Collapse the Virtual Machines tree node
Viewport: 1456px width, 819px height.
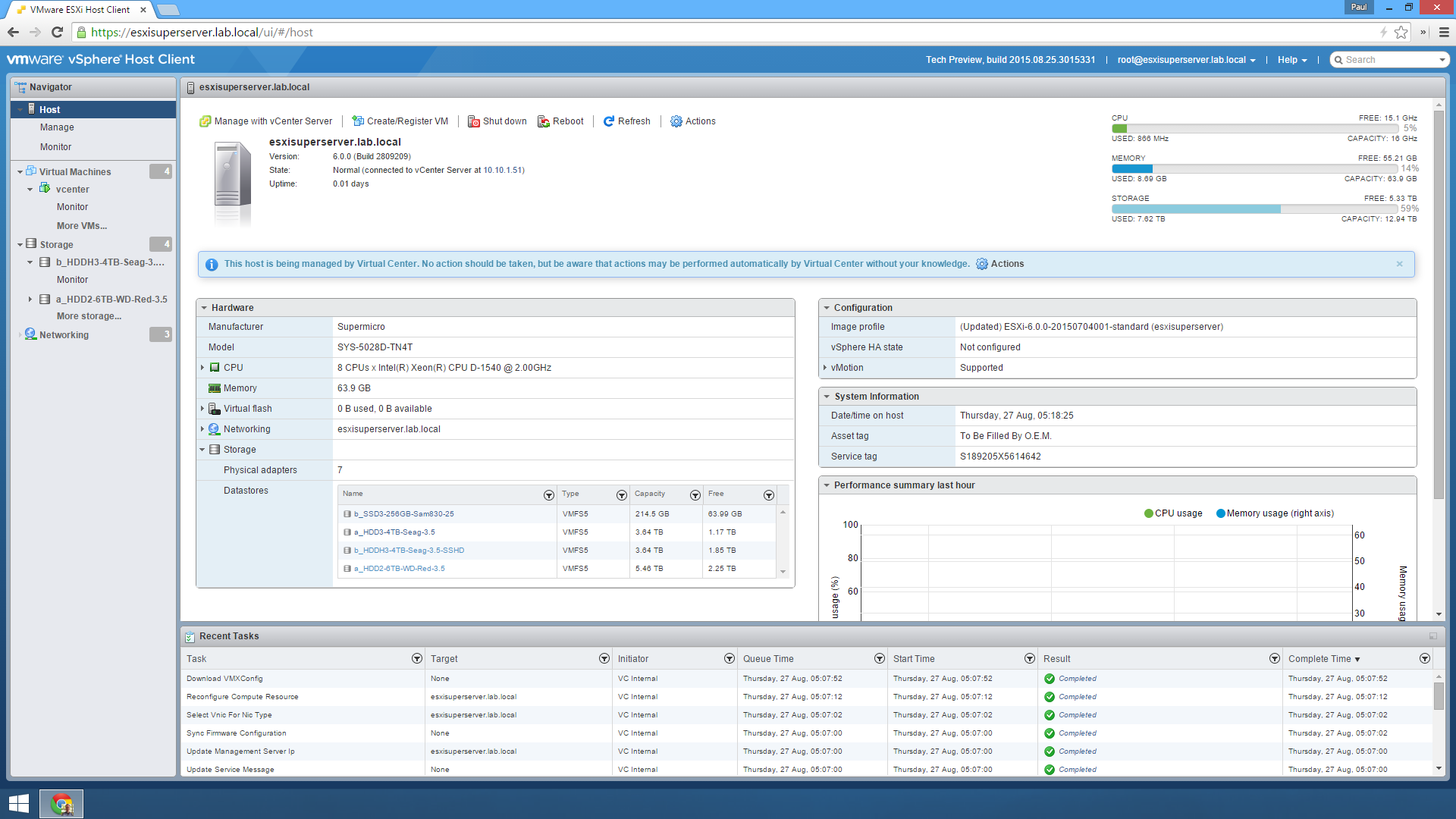[x=20, y=172]
